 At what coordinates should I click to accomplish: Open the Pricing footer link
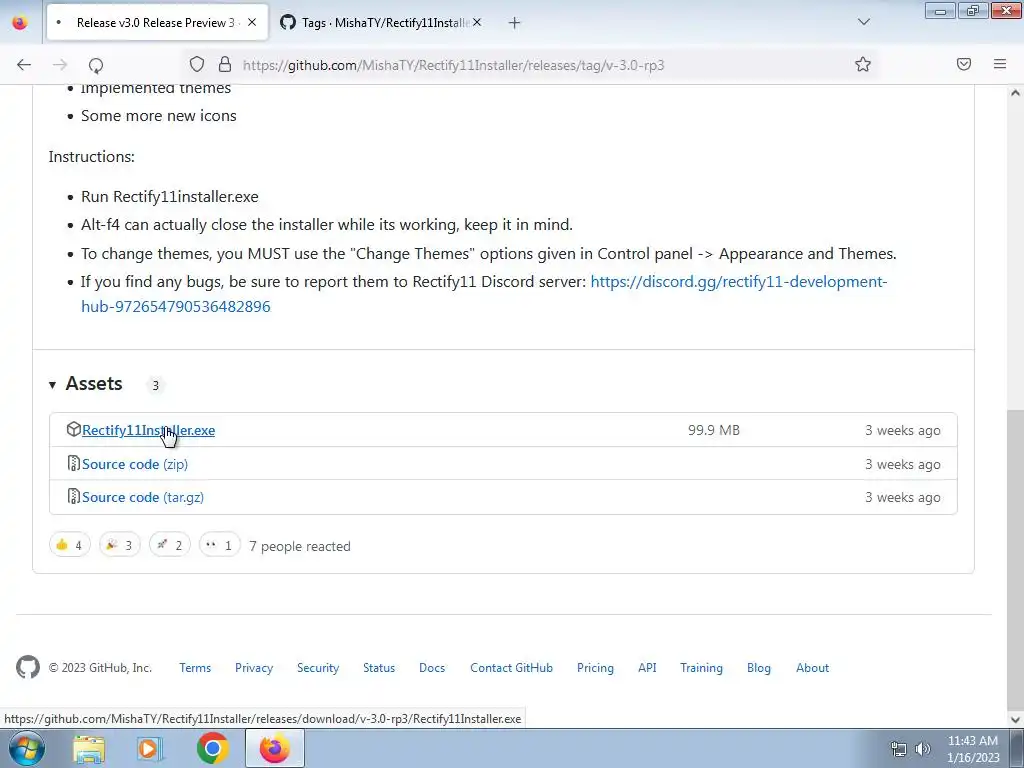click(x=595, y=667)
